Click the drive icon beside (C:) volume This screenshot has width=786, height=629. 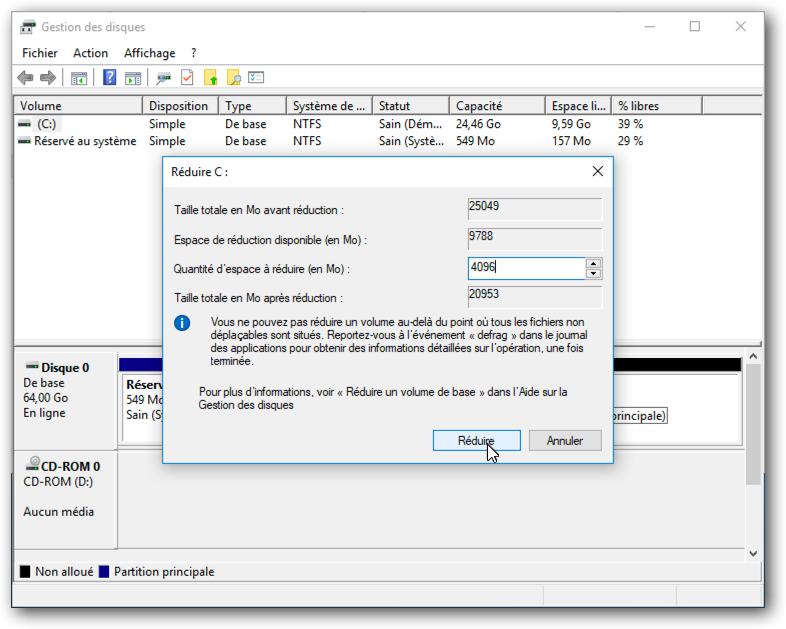click(x=24, y=123)
